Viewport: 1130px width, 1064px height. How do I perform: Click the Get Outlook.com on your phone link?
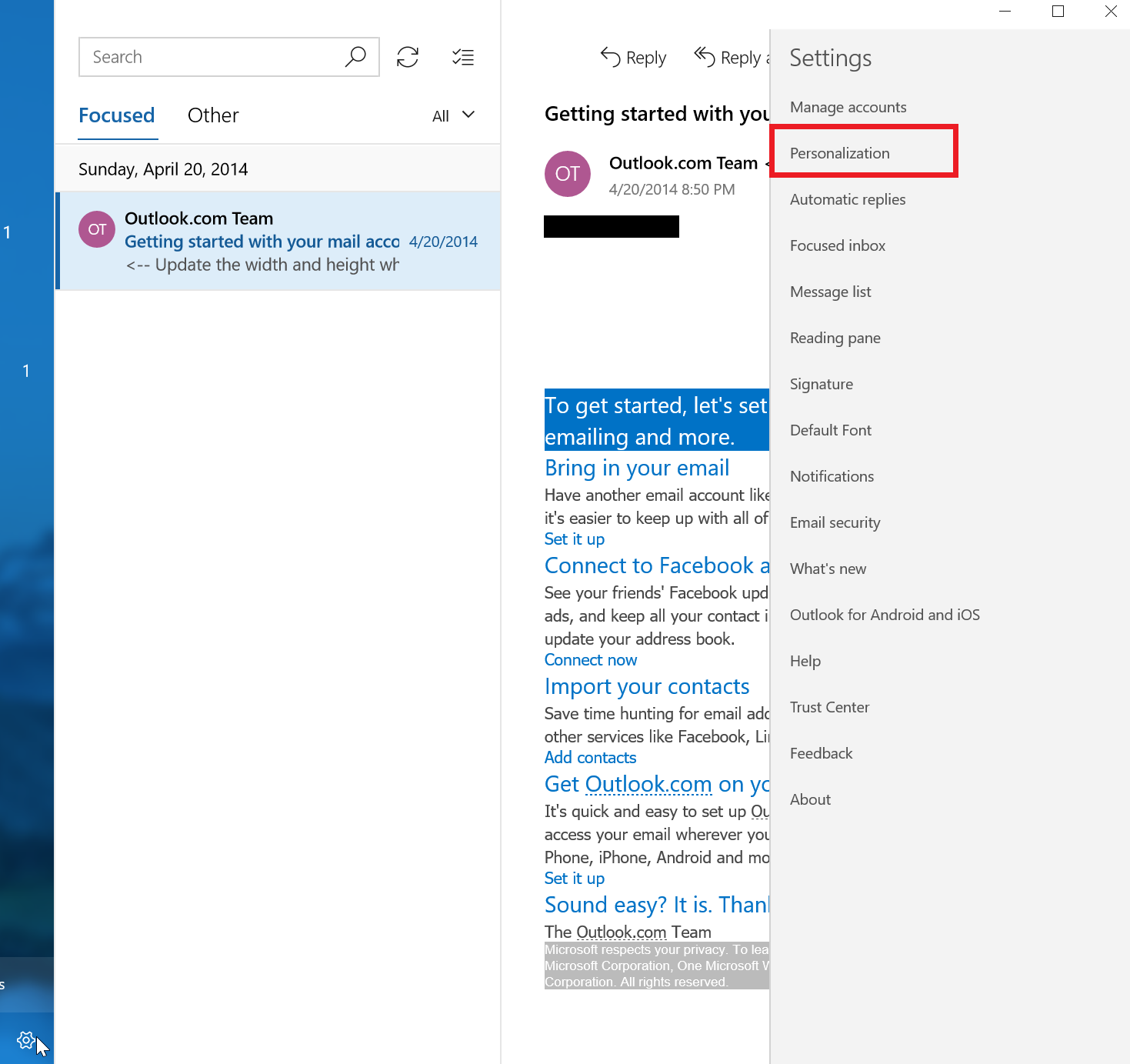pos(657,784)
